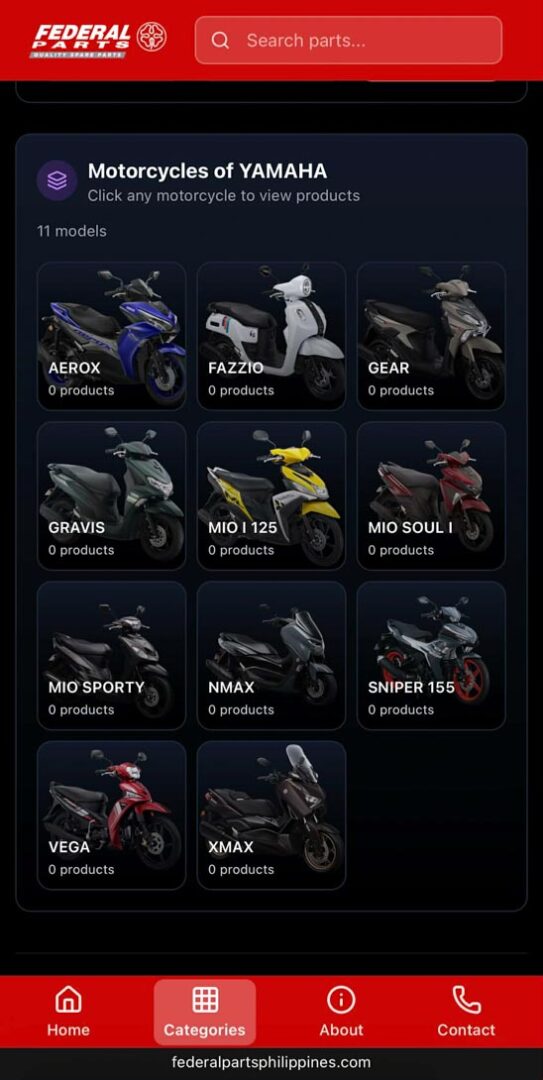The height and width of the screenshot is (1080, 543).
Task: View products for NMAX
Action: [x=272, y=656]
